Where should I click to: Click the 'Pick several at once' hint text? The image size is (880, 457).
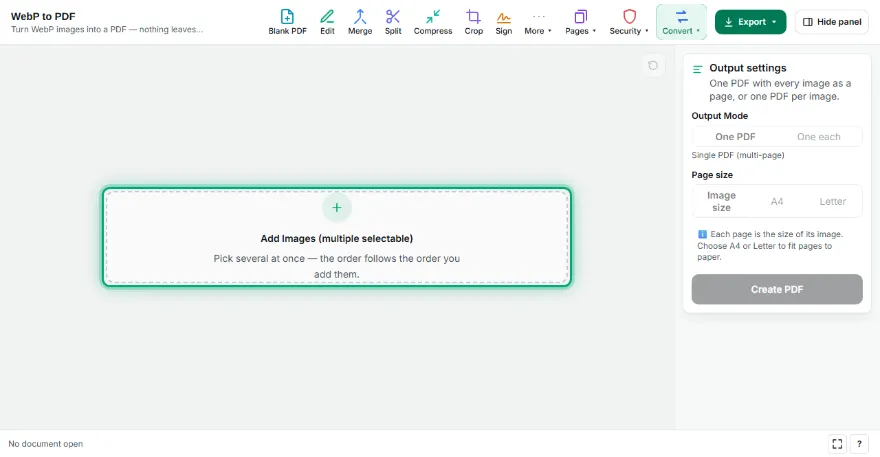coord(337,266)
